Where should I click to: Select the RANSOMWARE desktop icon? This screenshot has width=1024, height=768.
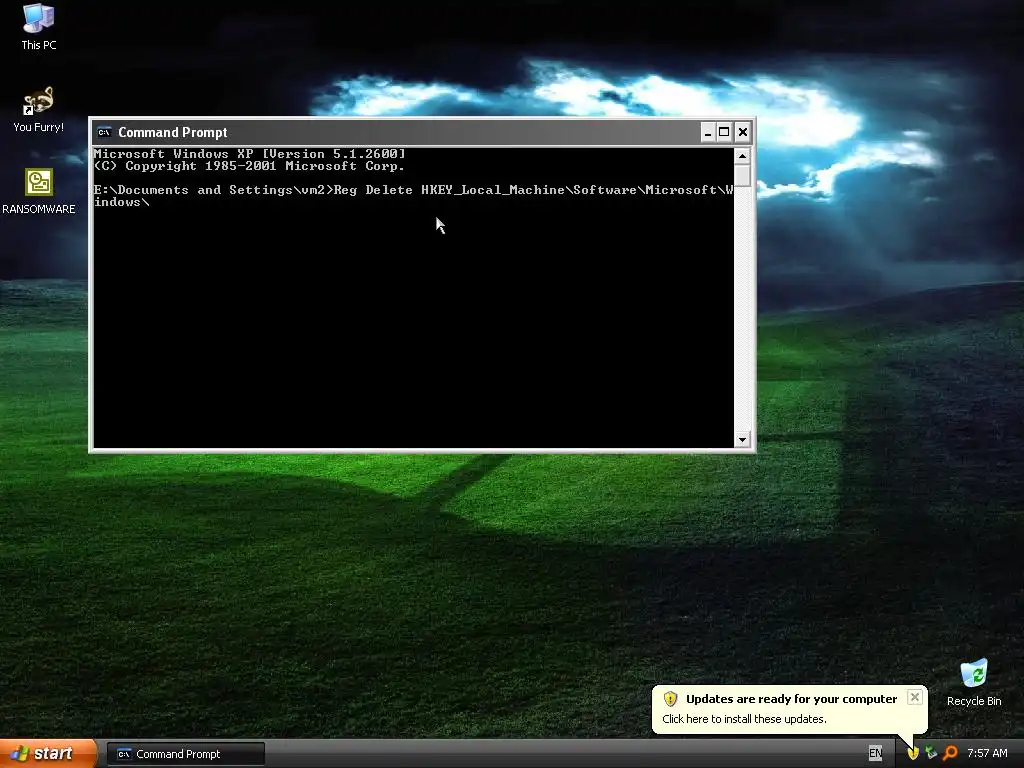coord(39,191)
